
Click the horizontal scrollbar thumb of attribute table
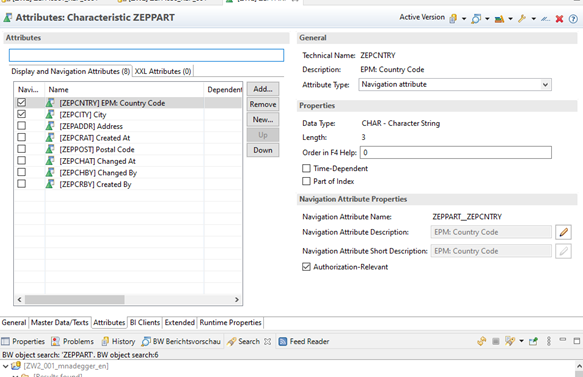(x=75, y=300)
